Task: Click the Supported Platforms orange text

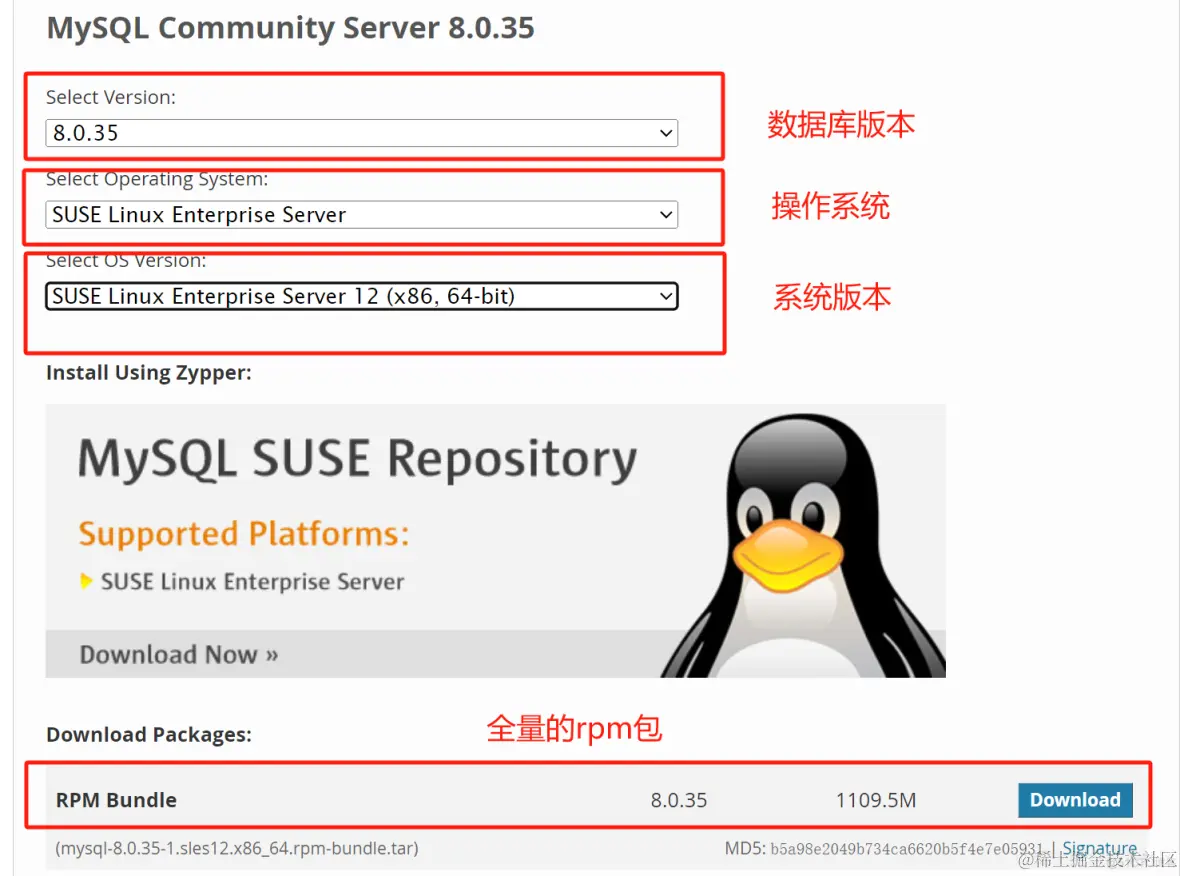Action: pyautogui.click(x=244, y=534)
